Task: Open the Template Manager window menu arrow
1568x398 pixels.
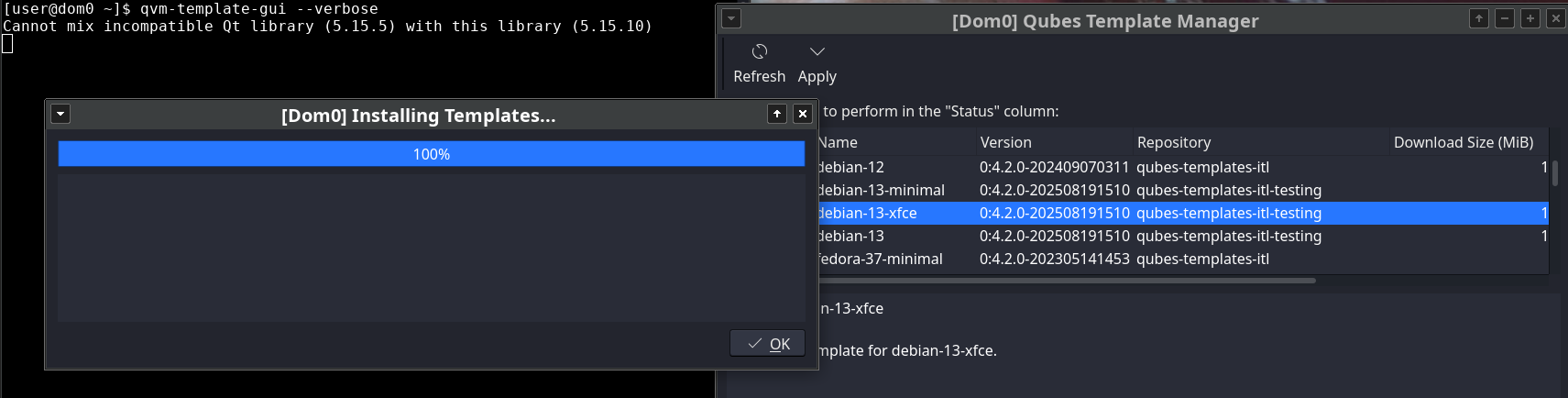Action: (731, 18)
